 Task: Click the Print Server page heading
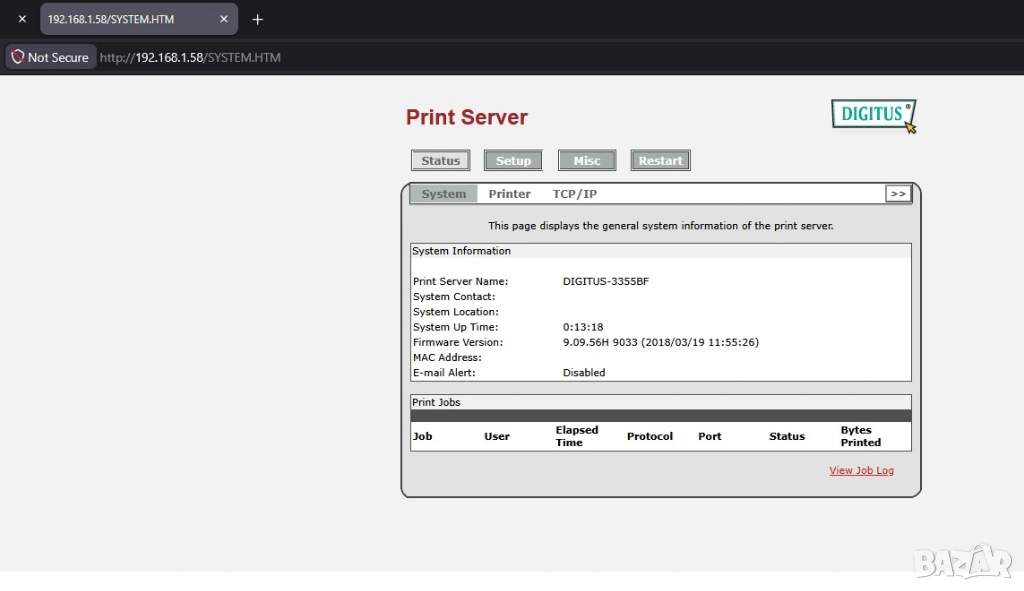466,117
